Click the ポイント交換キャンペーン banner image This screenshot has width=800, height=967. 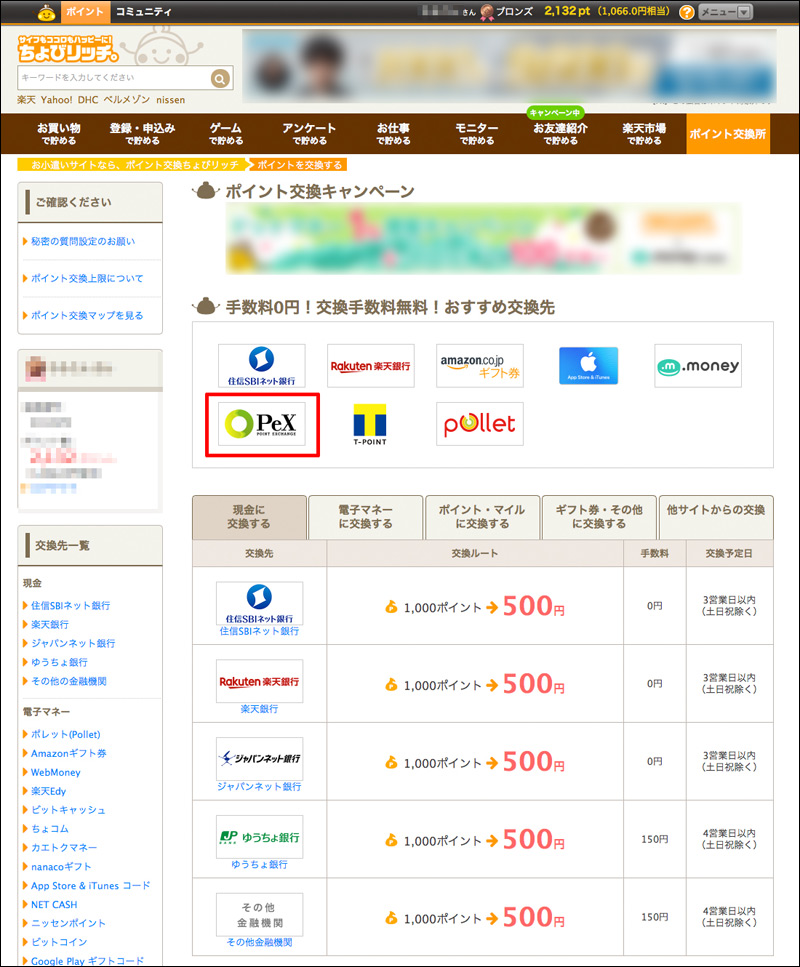[483, 238]
